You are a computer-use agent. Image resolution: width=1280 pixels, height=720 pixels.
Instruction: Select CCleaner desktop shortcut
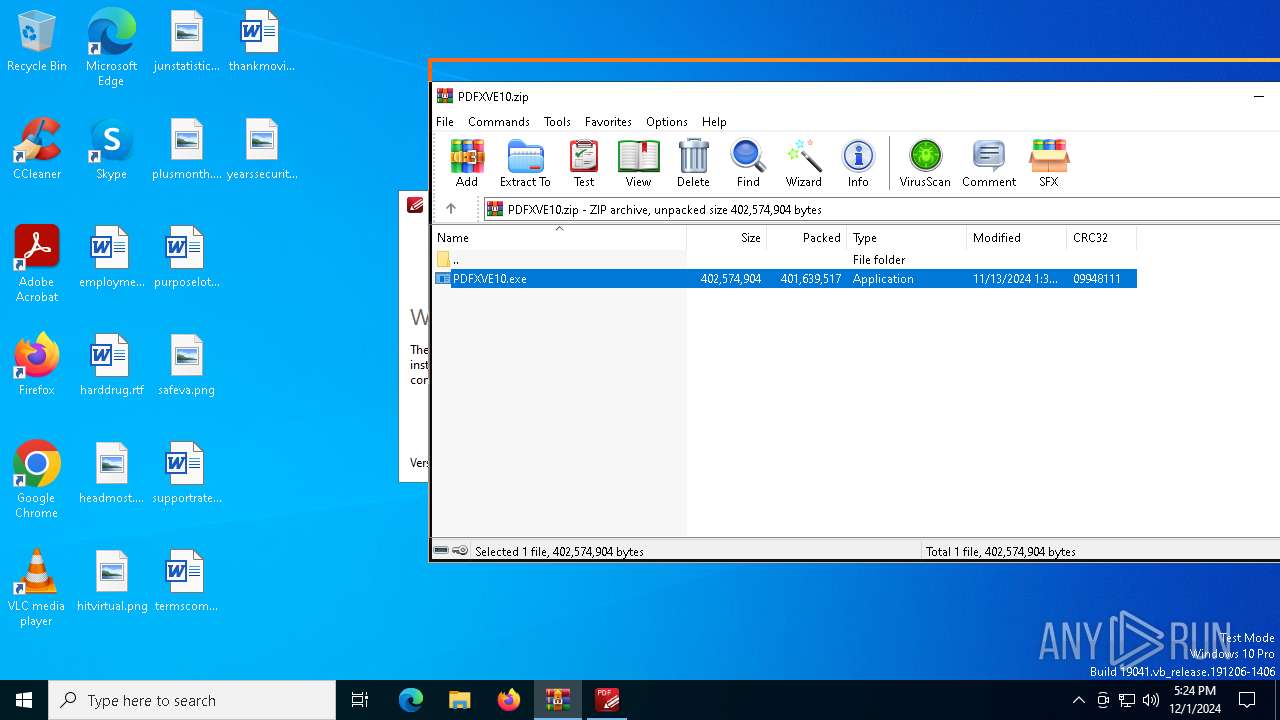coord(37,150)
